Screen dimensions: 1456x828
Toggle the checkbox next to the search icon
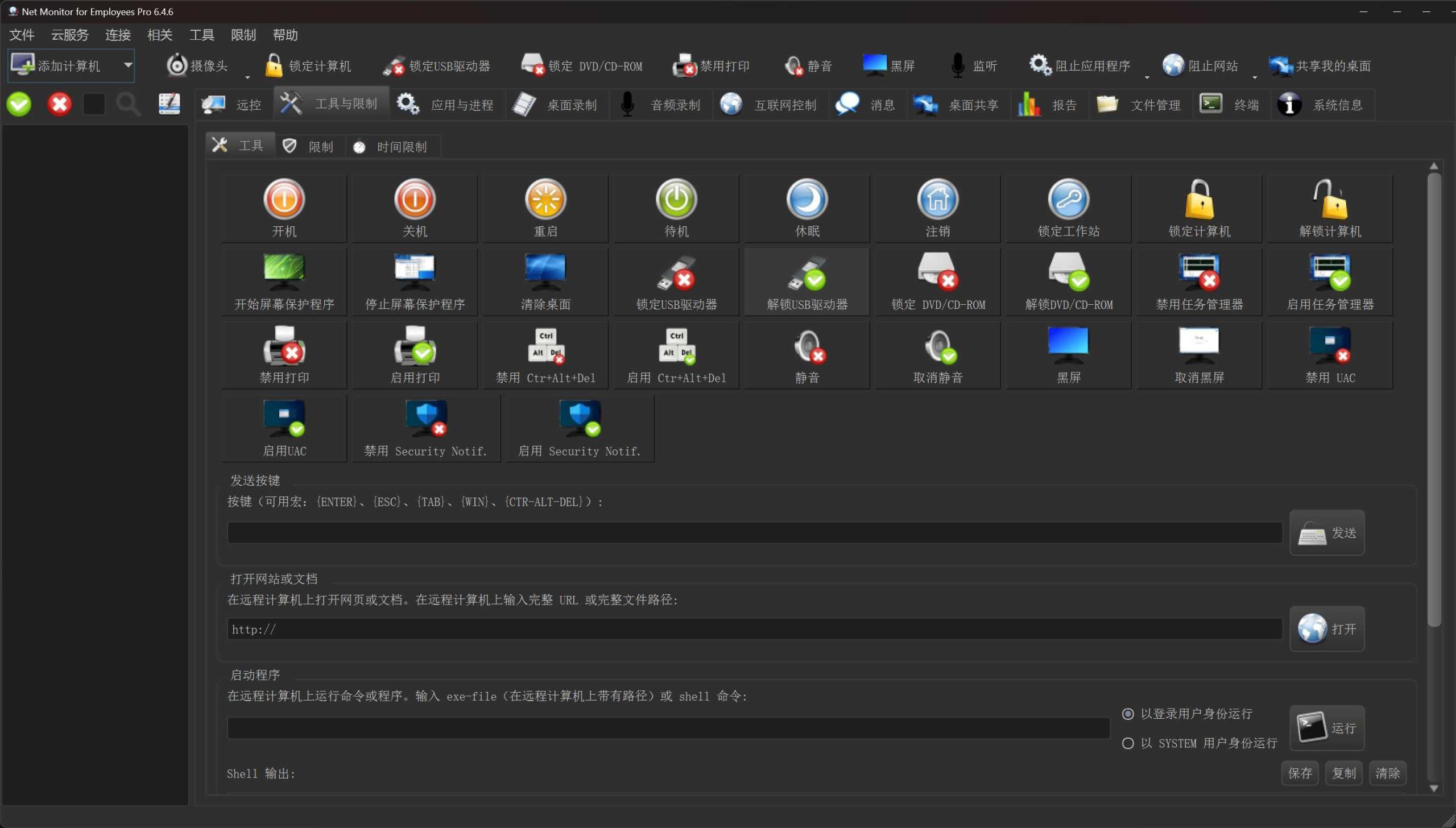click(94, 103)
